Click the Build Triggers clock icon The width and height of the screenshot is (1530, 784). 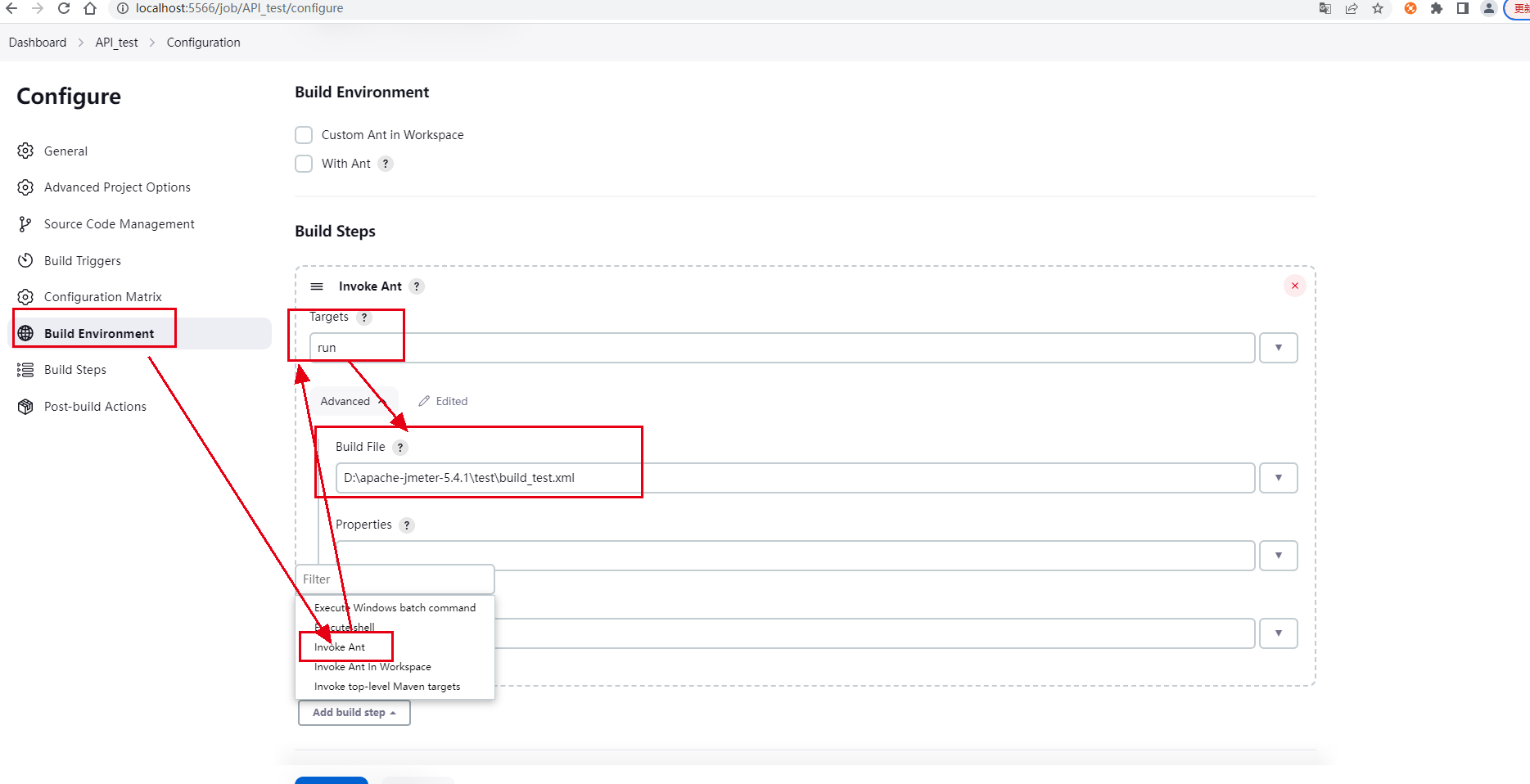(x=25, y=260)
